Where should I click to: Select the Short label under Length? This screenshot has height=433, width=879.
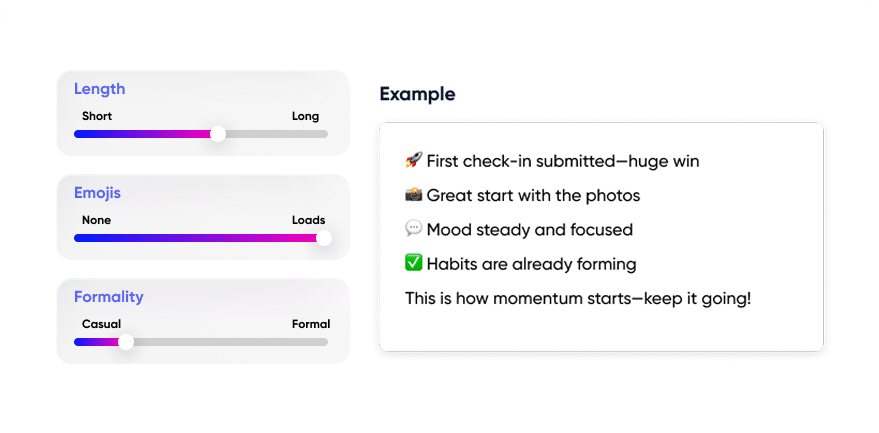[x=97, y=116]
